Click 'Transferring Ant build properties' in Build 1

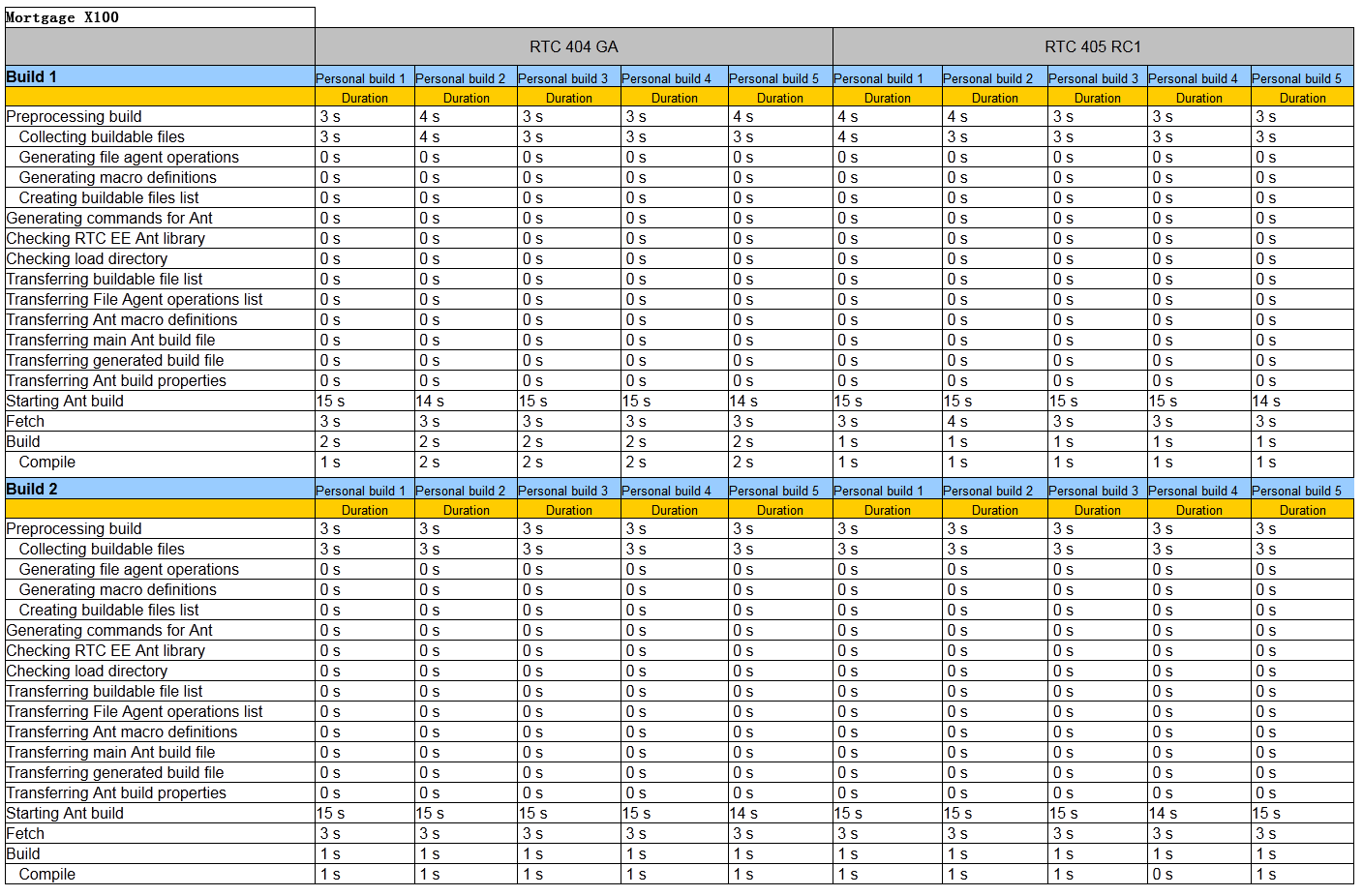pos(116,380)
